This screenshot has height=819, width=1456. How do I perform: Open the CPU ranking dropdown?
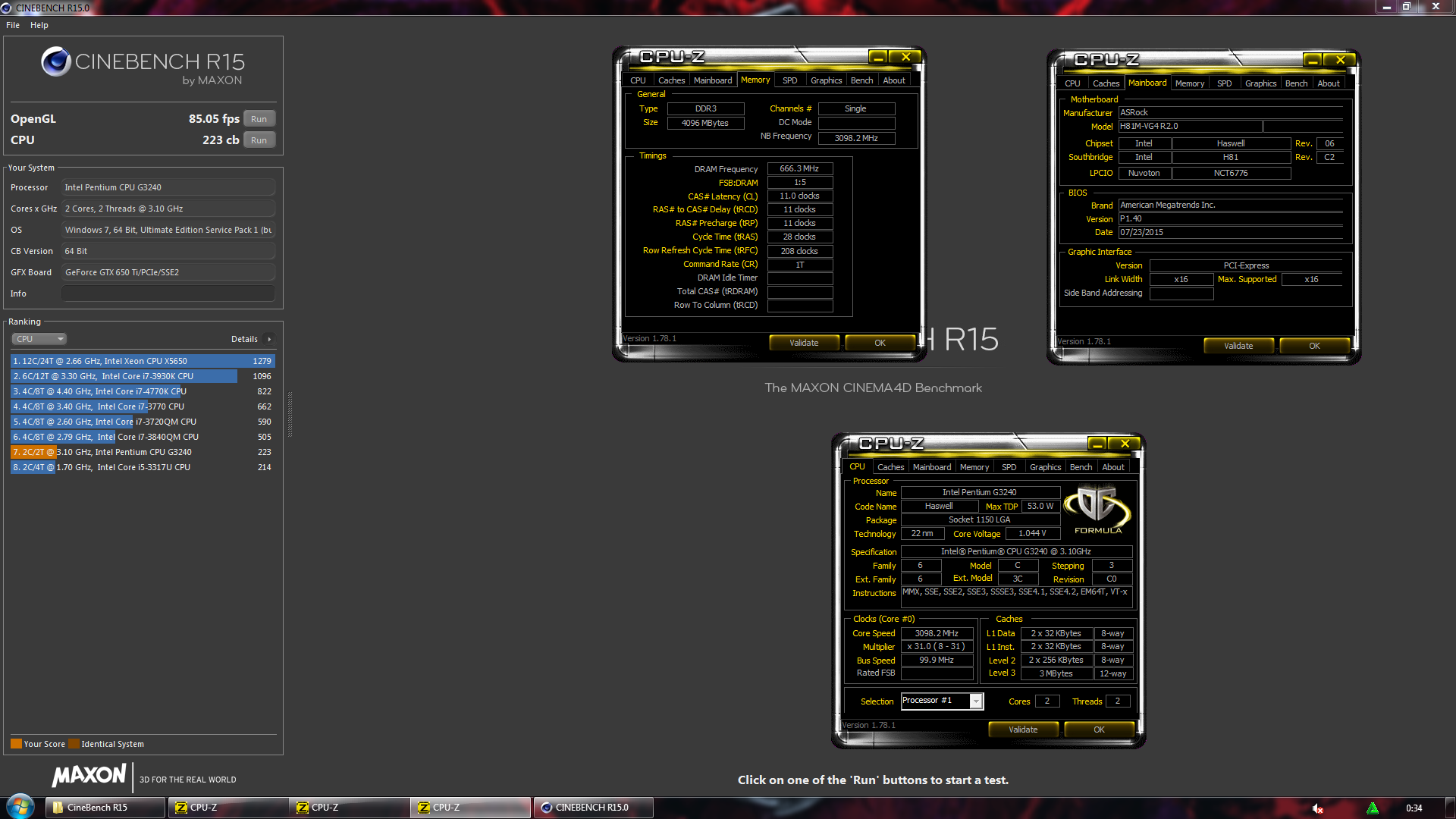coord(39,339)
